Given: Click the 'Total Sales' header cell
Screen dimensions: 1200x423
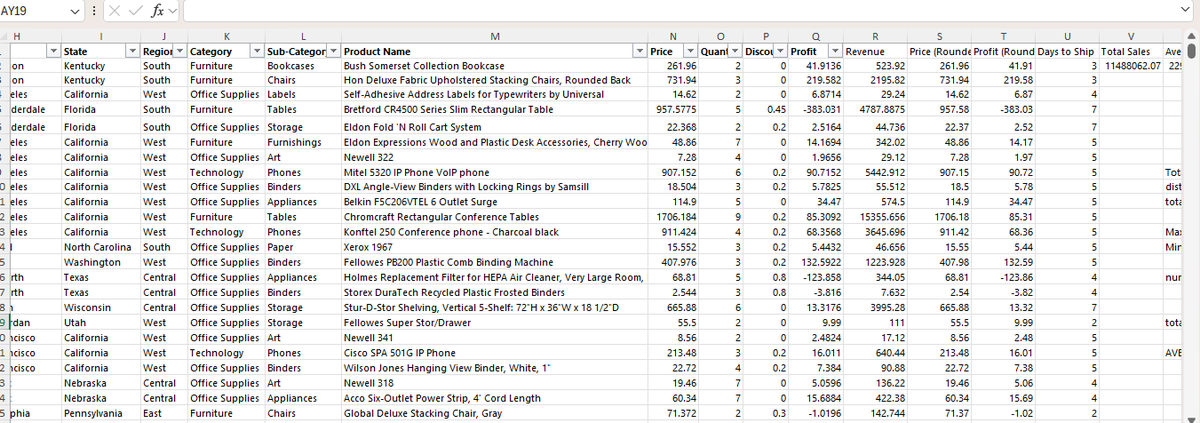Looking at the screenshot, I should (x=1130, y=51).
